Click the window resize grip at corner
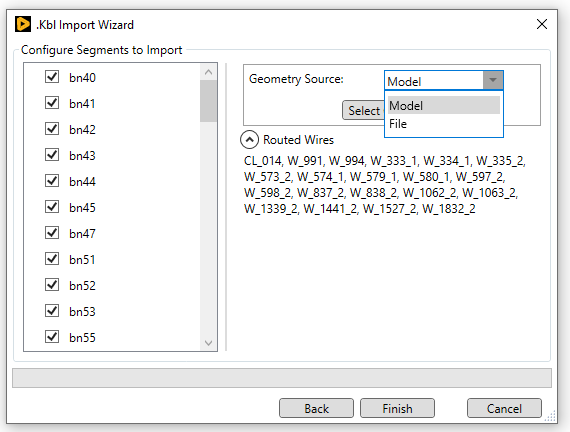The image size is (570, 432). [x=550, y=416]
